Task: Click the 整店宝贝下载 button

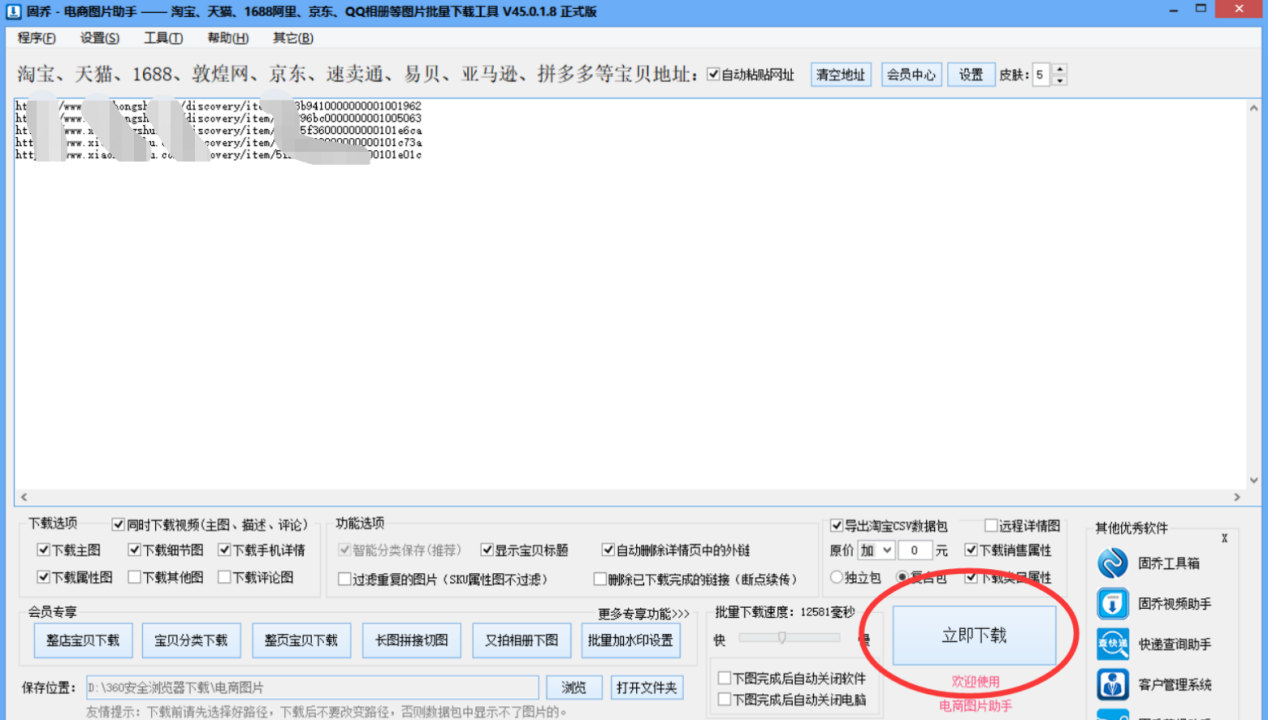Action: [x=83, y=641]
